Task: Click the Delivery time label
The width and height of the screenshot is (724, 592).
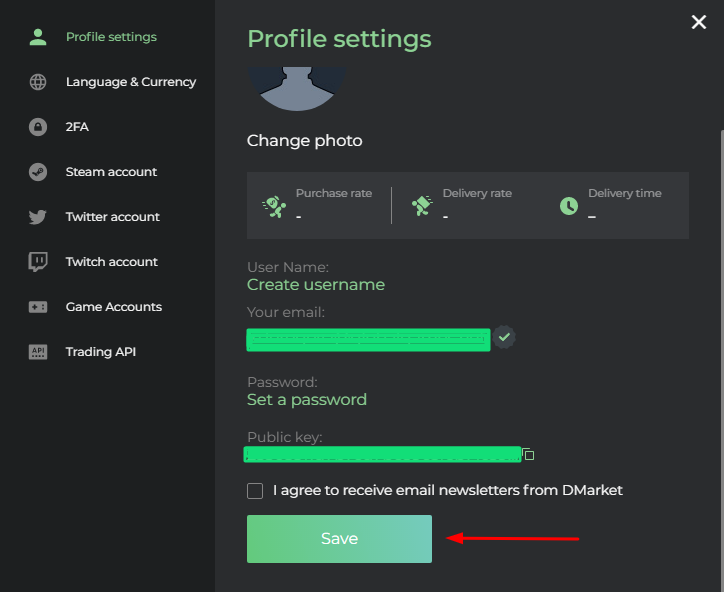Action: tap(625, 193)
